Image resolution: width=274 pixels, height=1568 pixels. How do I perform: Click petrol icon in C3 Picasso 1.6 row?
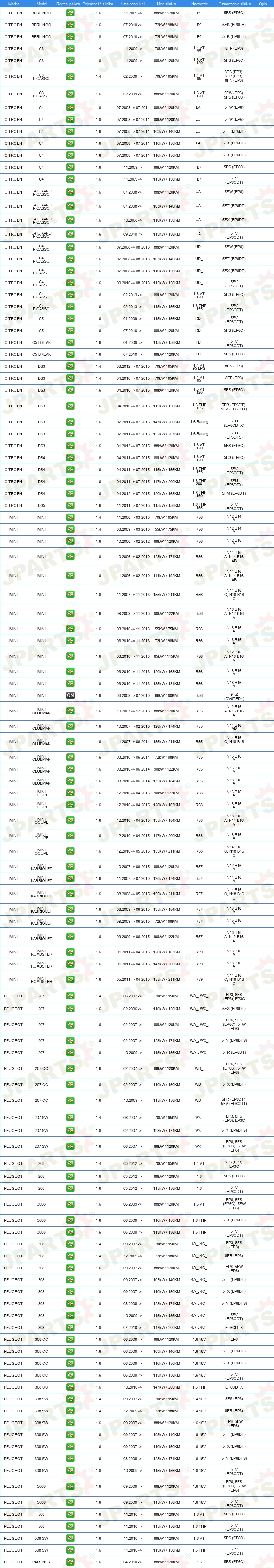point(71,94)
